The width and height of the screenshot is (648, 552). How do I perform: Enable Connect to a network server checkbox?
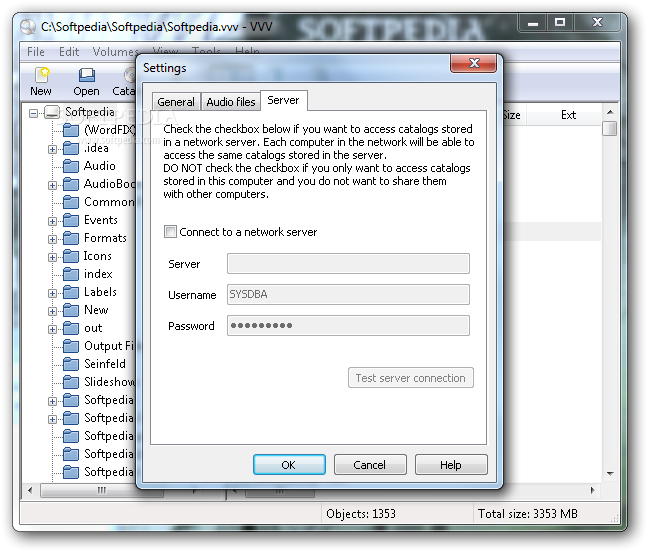coord(170,231)
